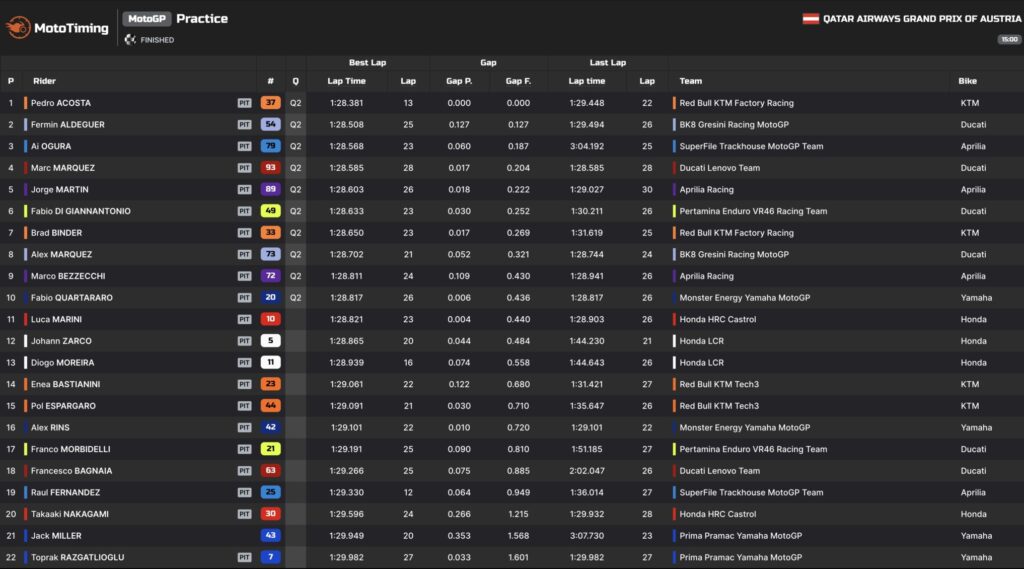1024x569 pixels.
Task: Select the MotoGP class badge
Action: click(x=146, y=19)
